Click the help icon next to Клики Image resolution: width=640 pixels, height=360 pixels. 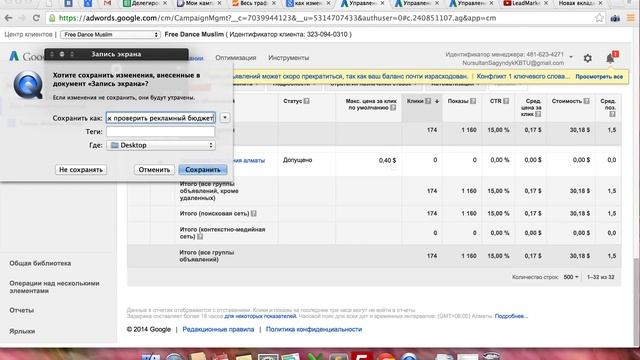(x=428, y=101)
